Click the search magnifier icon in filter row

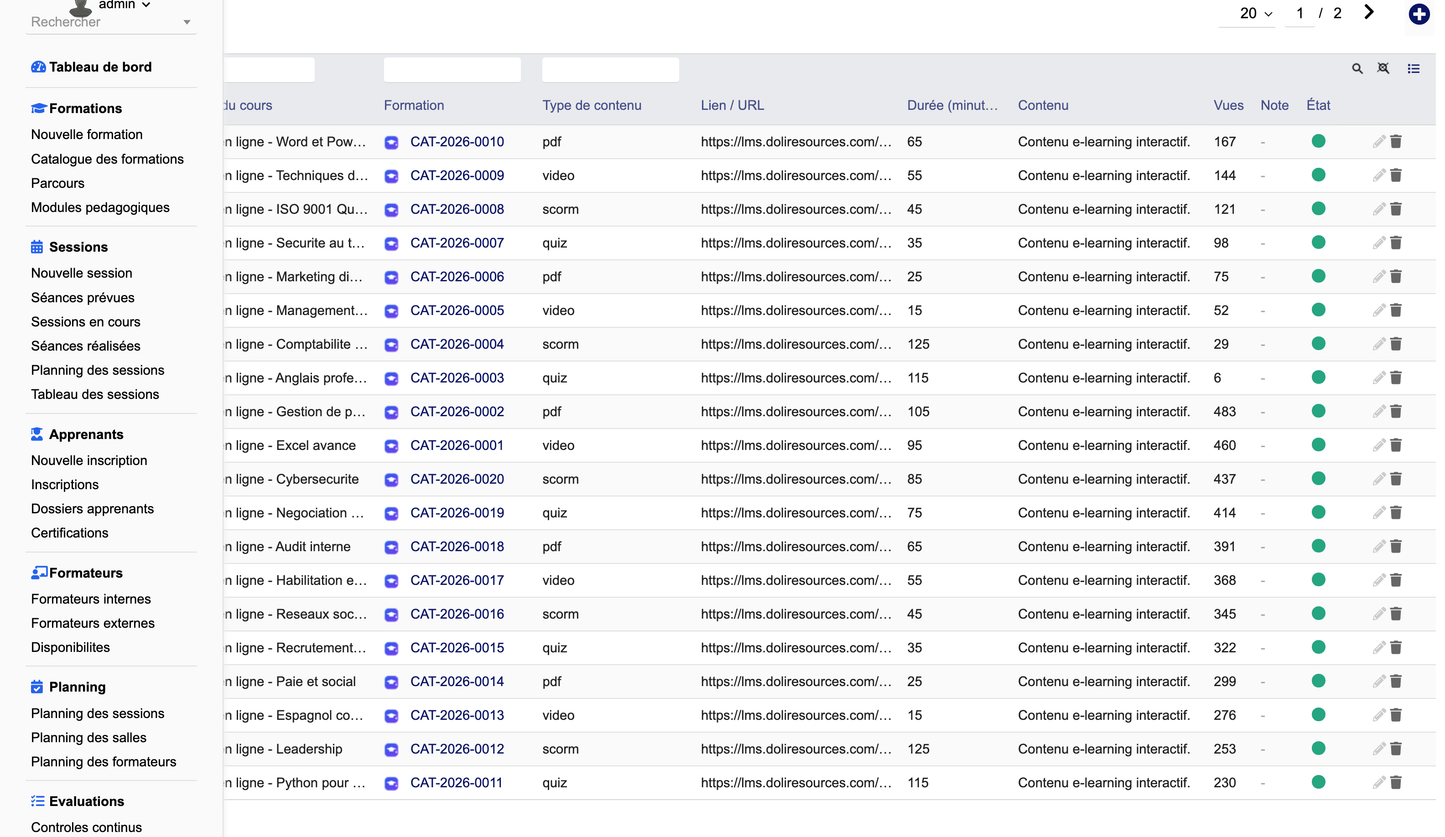coord(1357,69)
